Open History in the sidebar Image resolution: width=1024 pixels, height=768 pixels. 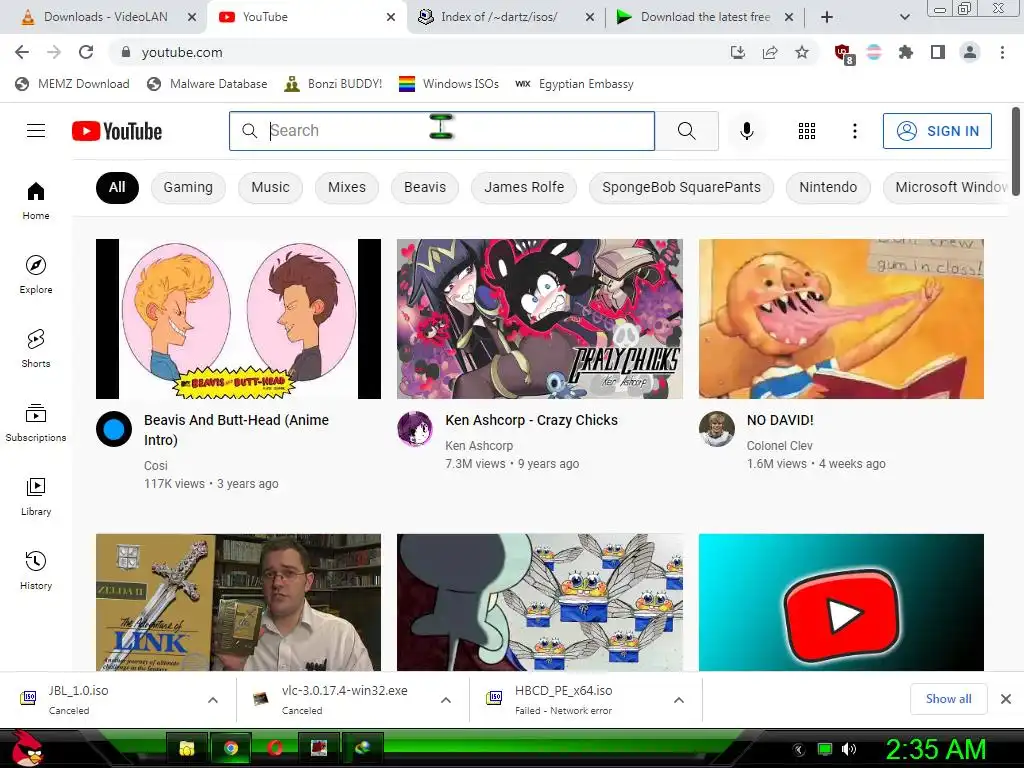coord(36,570)
